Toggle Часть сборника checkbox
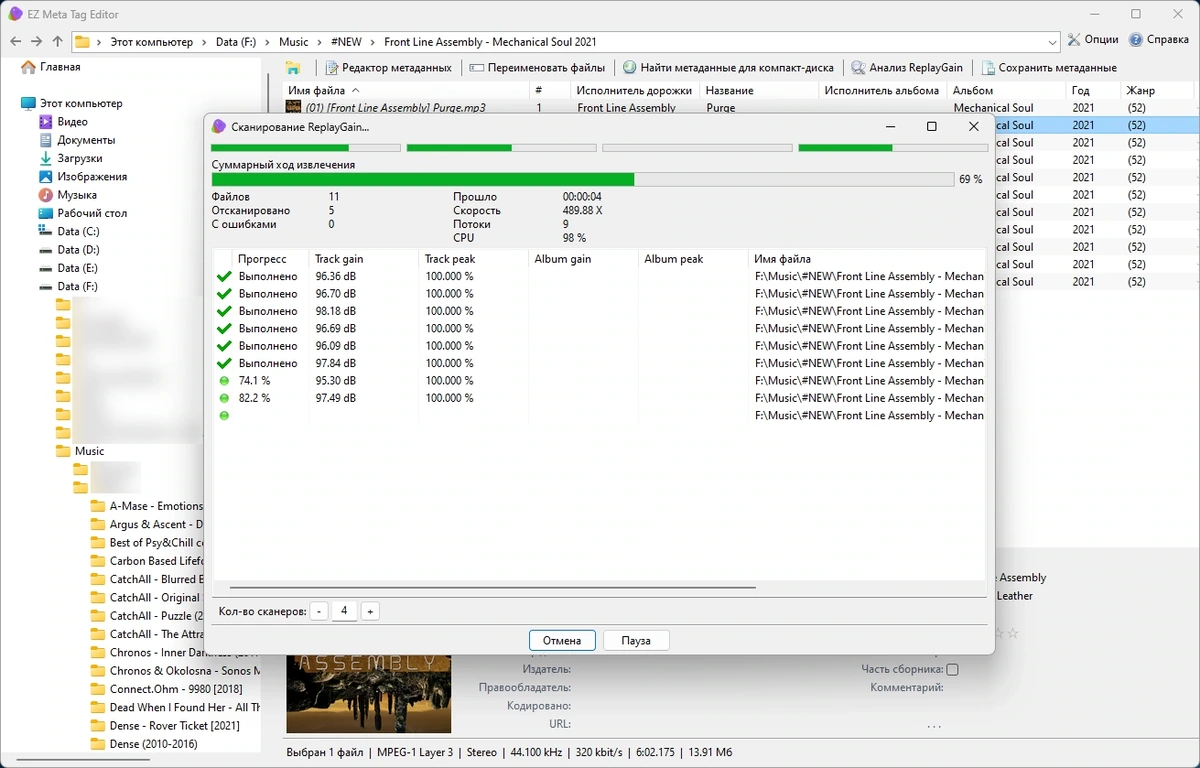Screen dimensions: 1200x768 (952, 669)
